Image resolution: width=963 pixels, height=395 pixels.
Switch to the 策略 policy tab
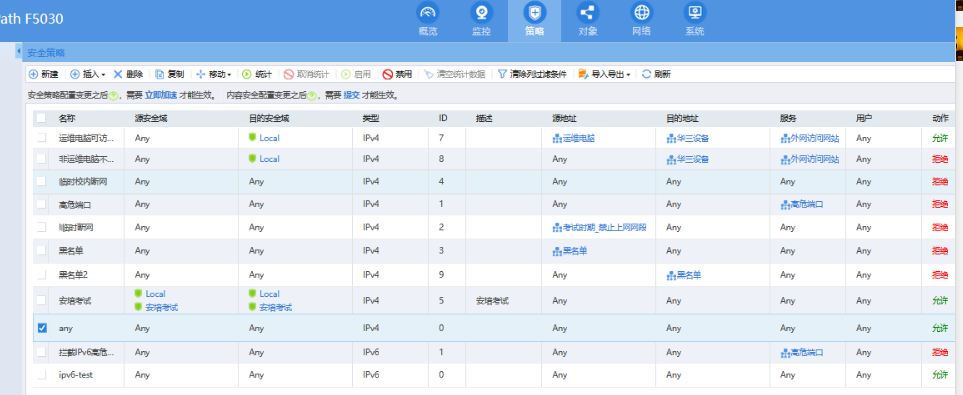click(534, 21)
